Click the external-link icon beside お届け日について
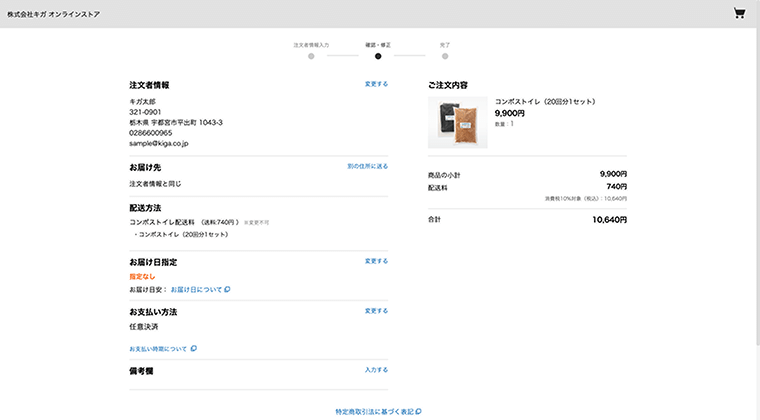Viewport: 760px width, 420px height. pos(227,290)
